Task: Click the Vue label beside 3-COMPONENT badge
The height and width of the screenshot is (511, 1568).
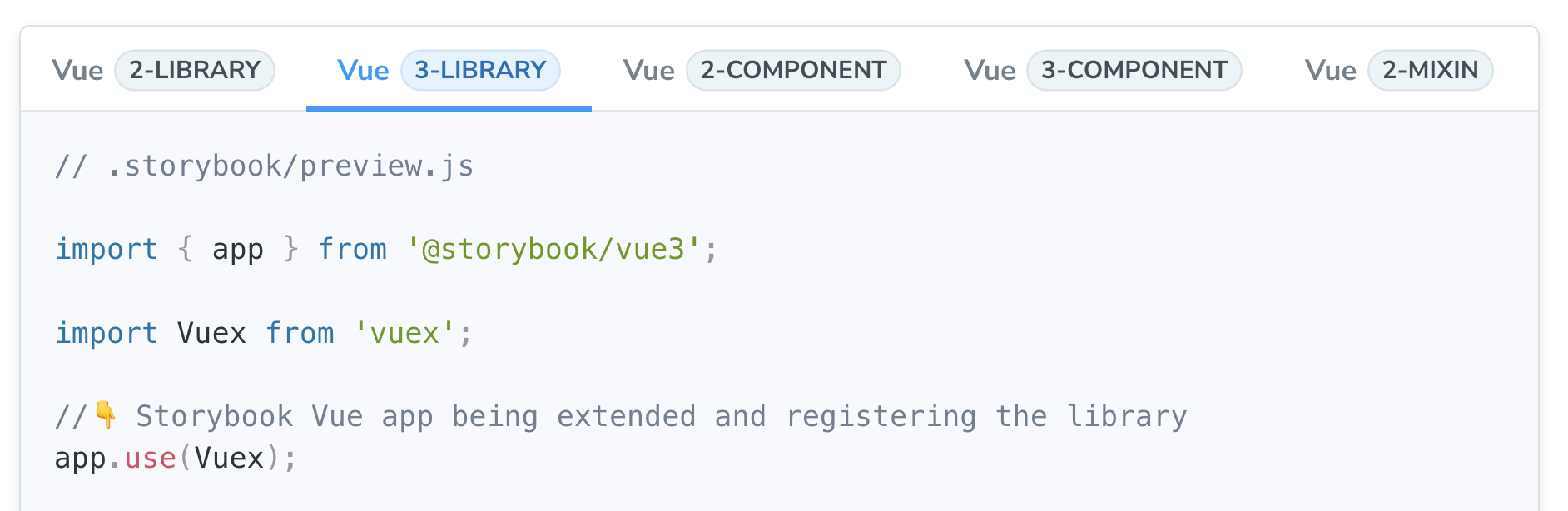Action: tap(989, 70)
